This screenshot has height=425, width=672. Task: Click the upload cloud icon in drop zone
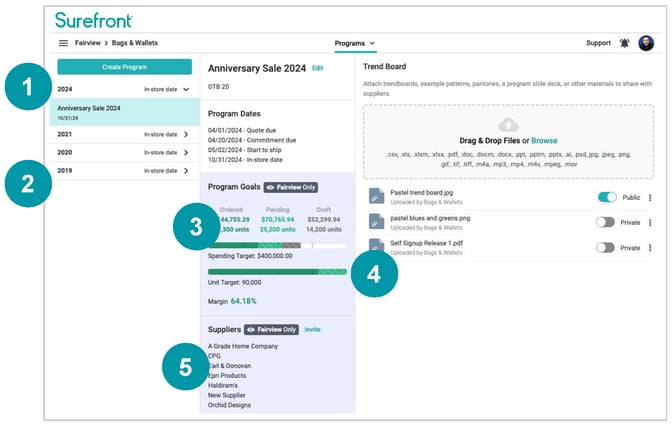(x=509, y=124)
